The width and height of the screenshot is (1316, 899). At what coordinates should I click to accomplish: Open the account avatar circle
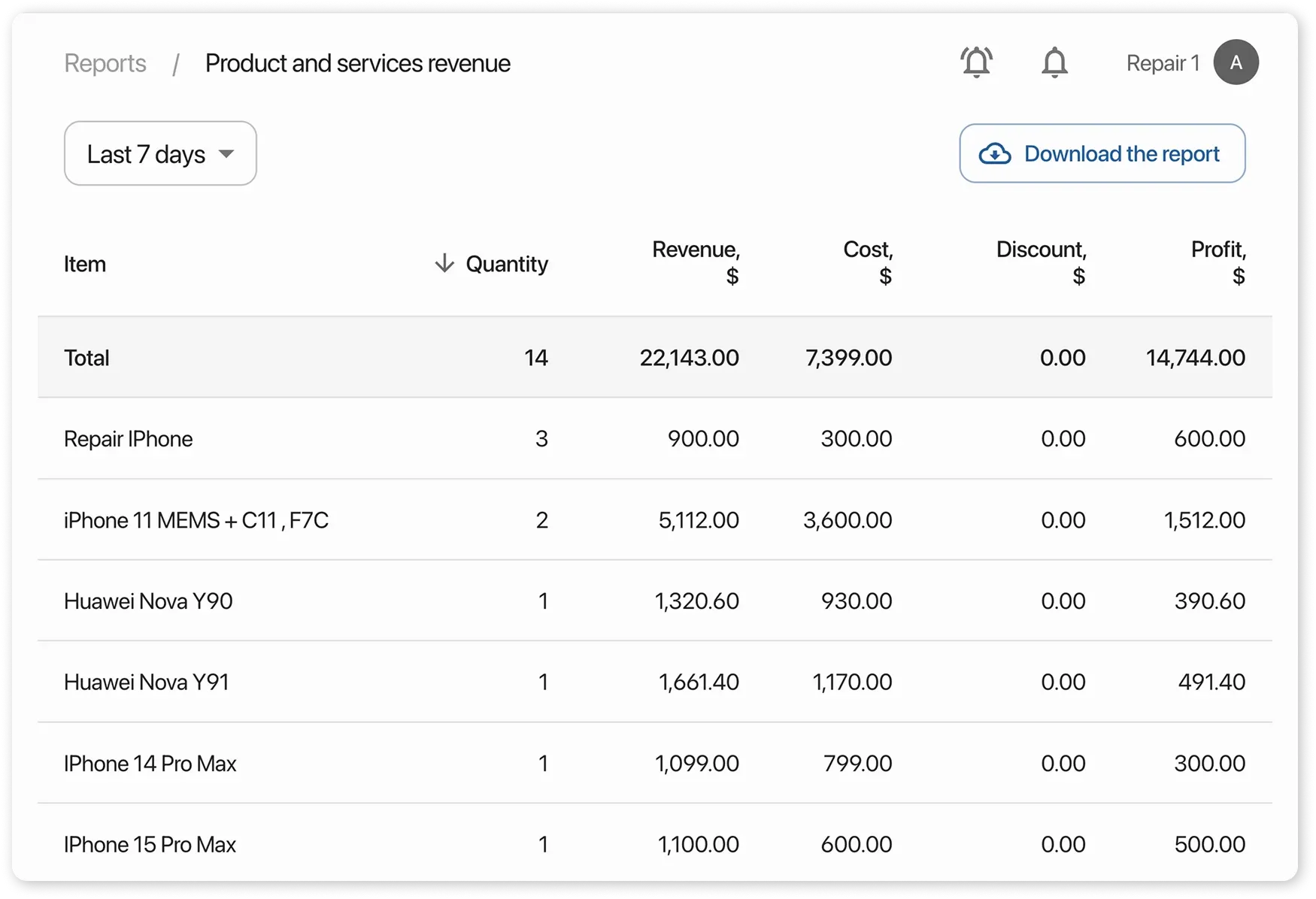(1236, 62)
